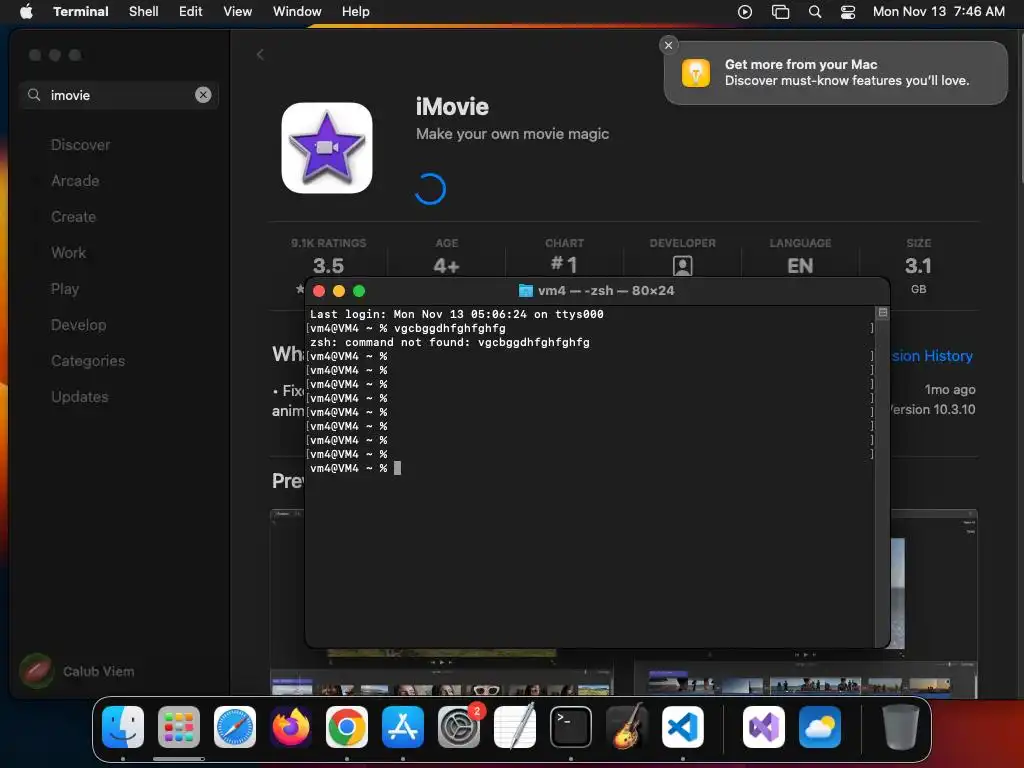Open GarageBand from the Dock

627,727
